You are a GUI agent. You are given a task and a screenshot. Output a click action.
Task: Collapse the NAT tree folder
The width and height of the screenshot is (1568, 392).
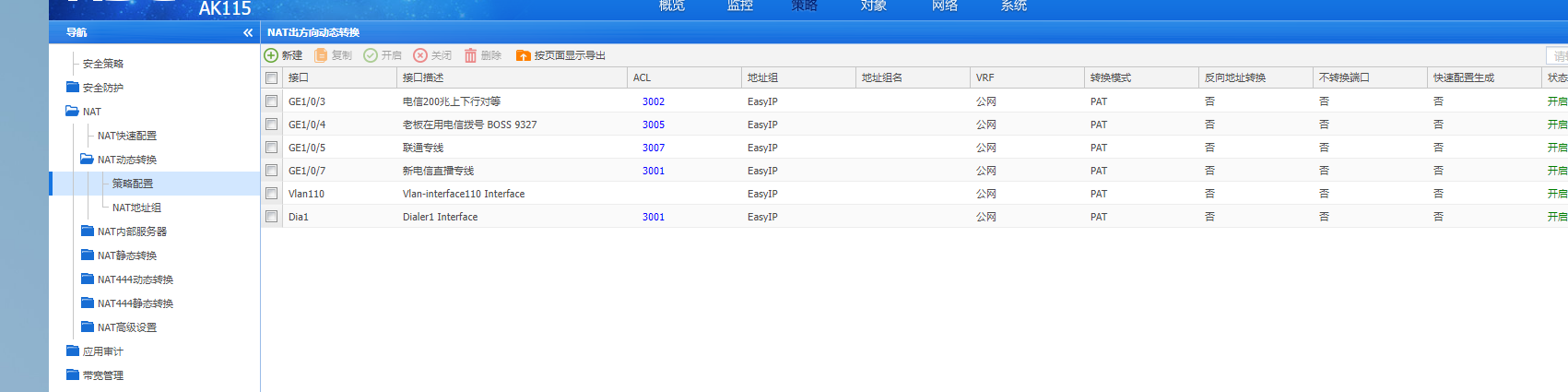coord(73,111)
